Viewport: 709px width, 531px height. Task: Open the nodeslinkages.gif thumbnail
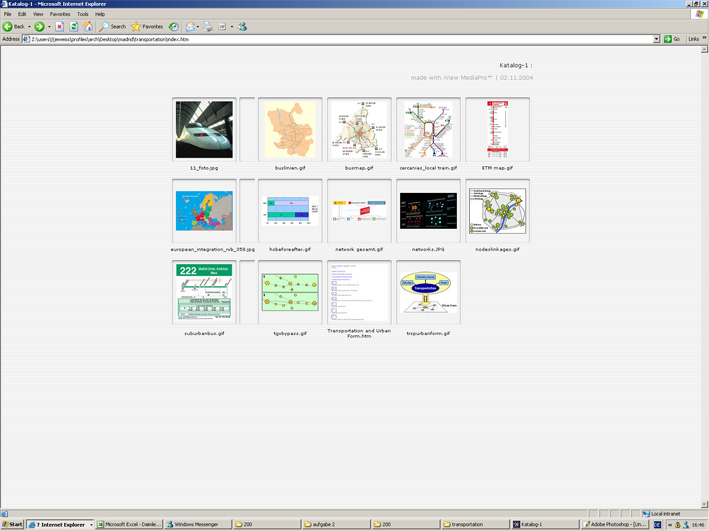[497, 211]
